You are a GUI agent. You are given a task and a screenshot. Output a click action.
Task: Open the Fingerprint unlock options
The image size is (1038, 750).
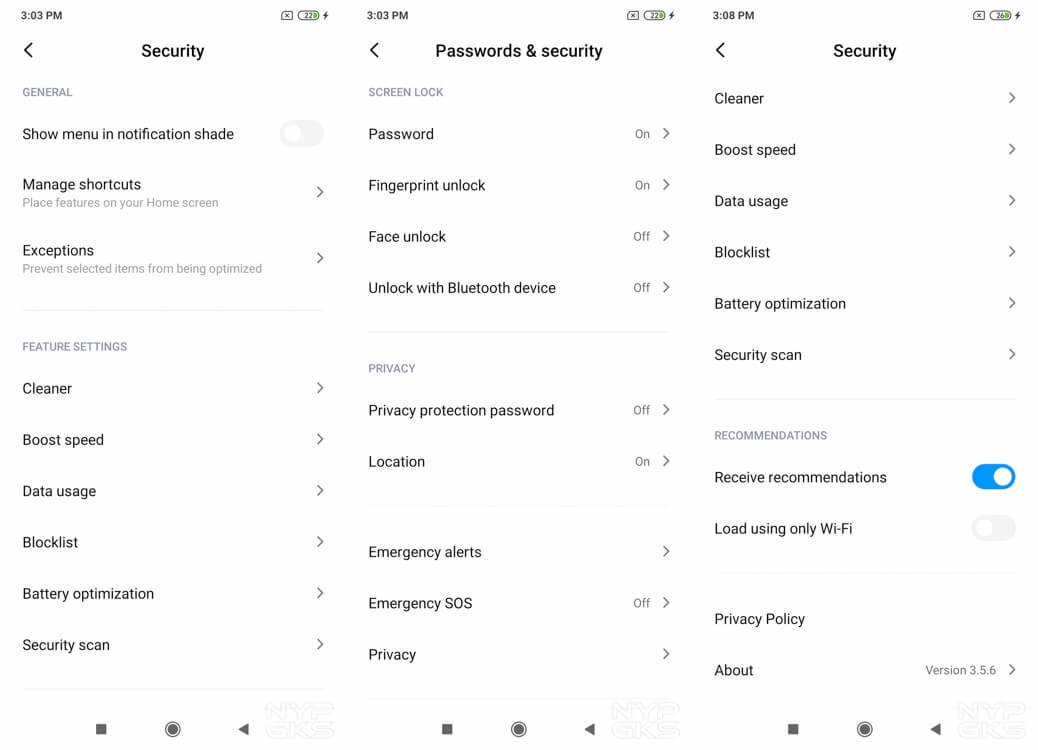[518, 185]
